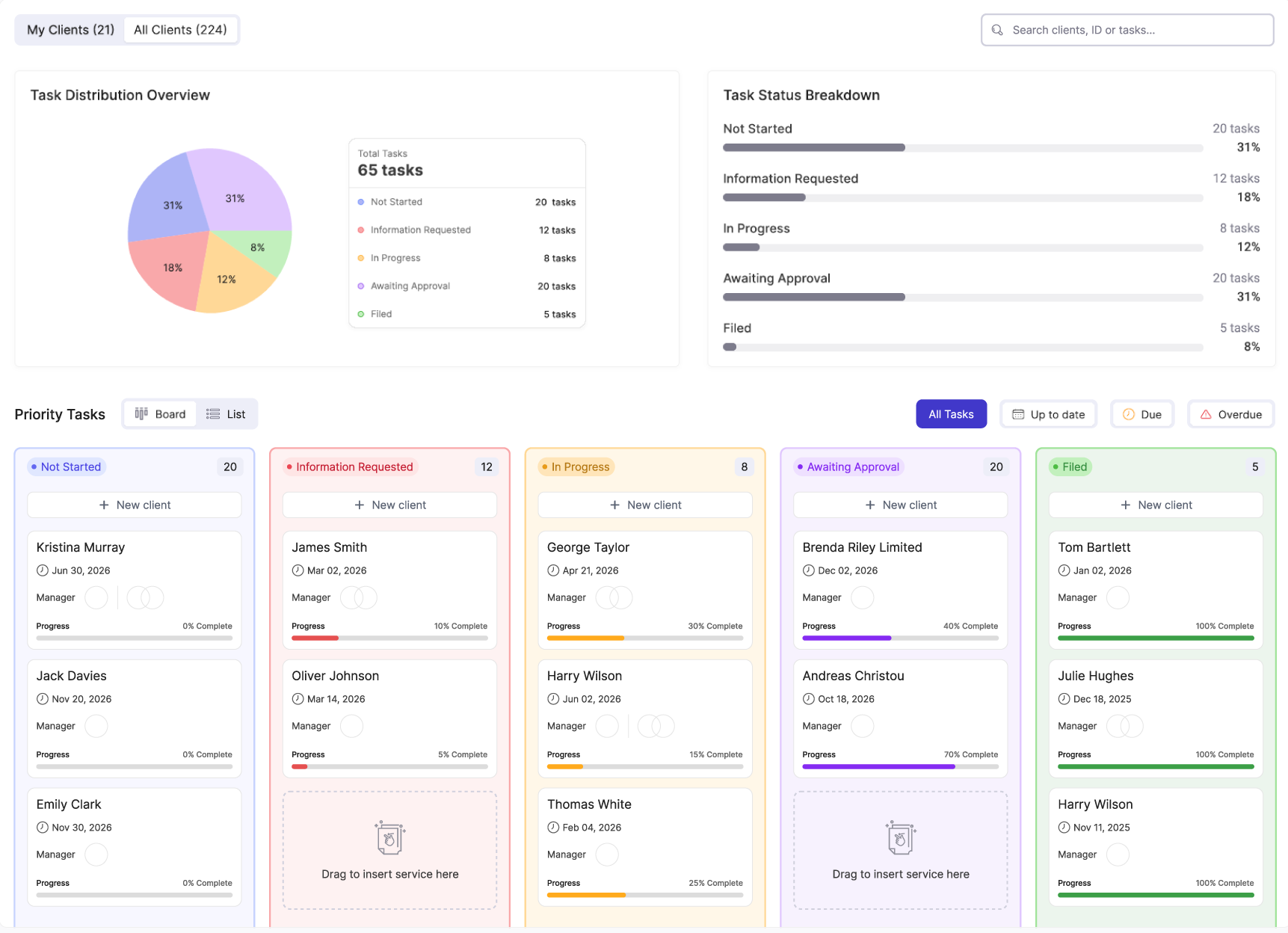Open the Brenda Riley Limited card
This screenshot has width=1288, height=933.
862,547
